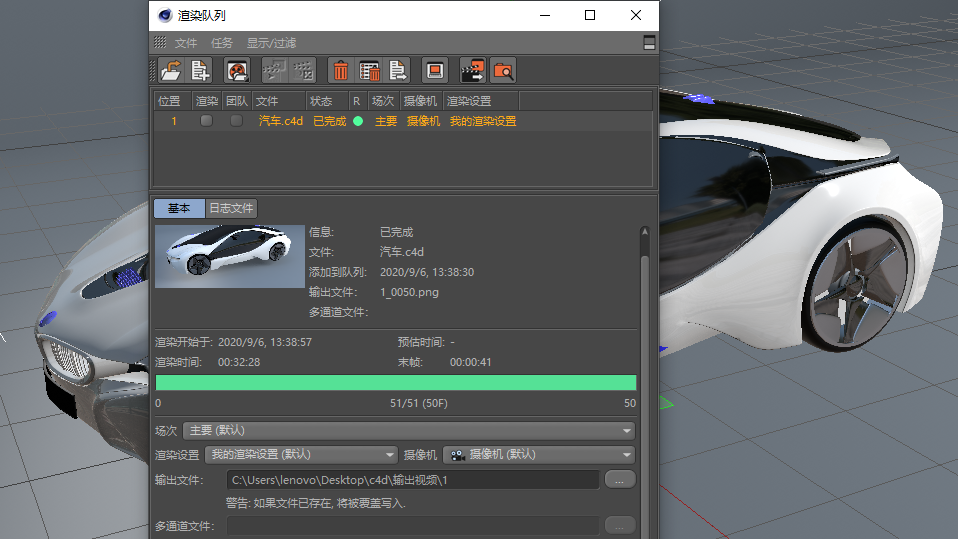
Task: Click the 51/51 (50F) frame counter
Action: point(419,403)
